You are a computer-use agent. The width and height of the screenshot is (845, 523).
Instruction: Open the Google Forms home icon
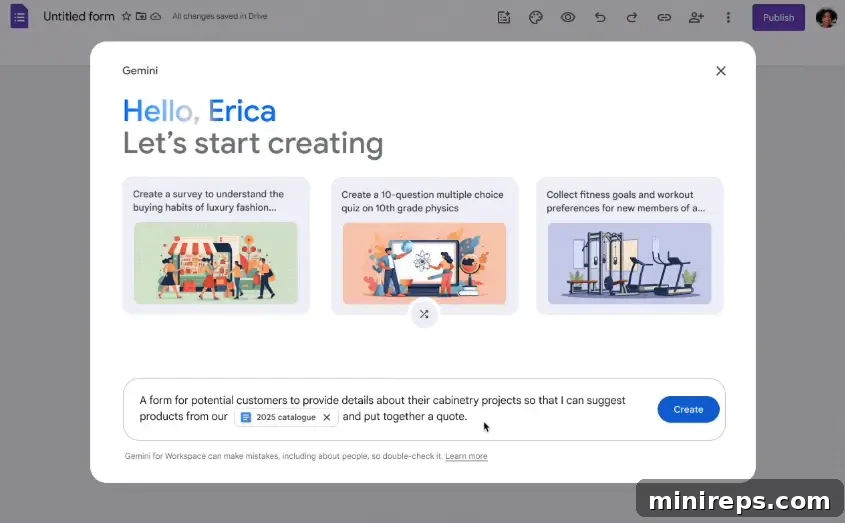click(19, 16)
